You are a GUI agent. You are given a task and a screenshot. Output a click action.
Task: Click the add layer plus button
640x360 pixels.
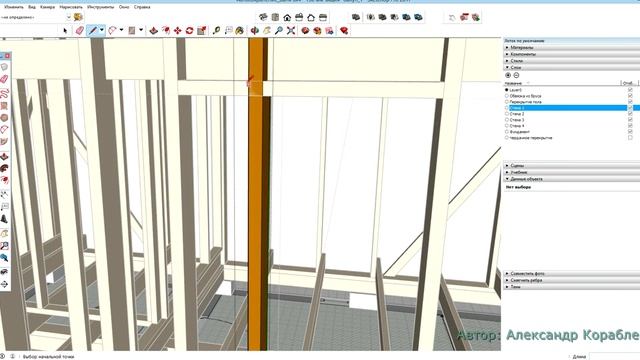pyautogui.click(x=508, y=75)
